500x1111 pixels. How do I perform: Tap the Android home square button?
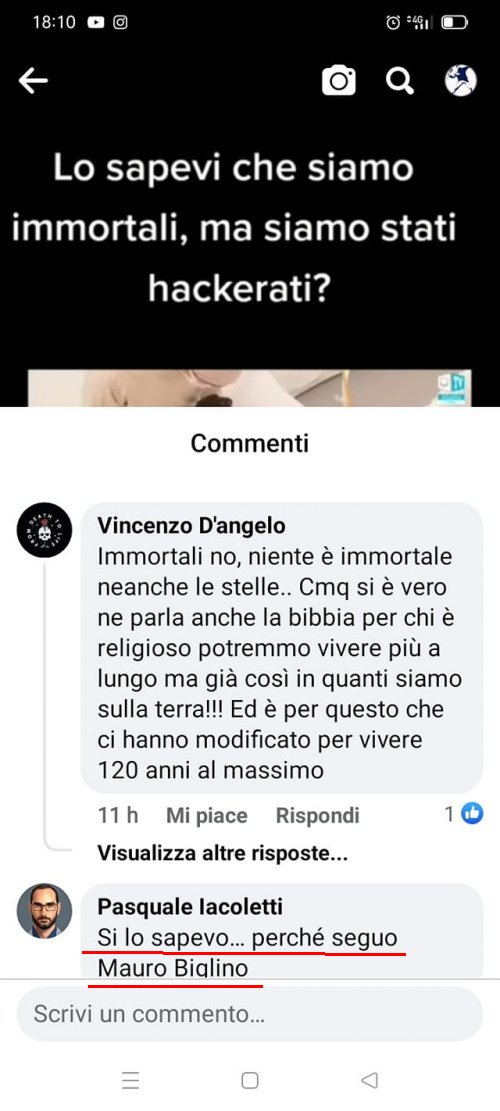[249, 1080]
